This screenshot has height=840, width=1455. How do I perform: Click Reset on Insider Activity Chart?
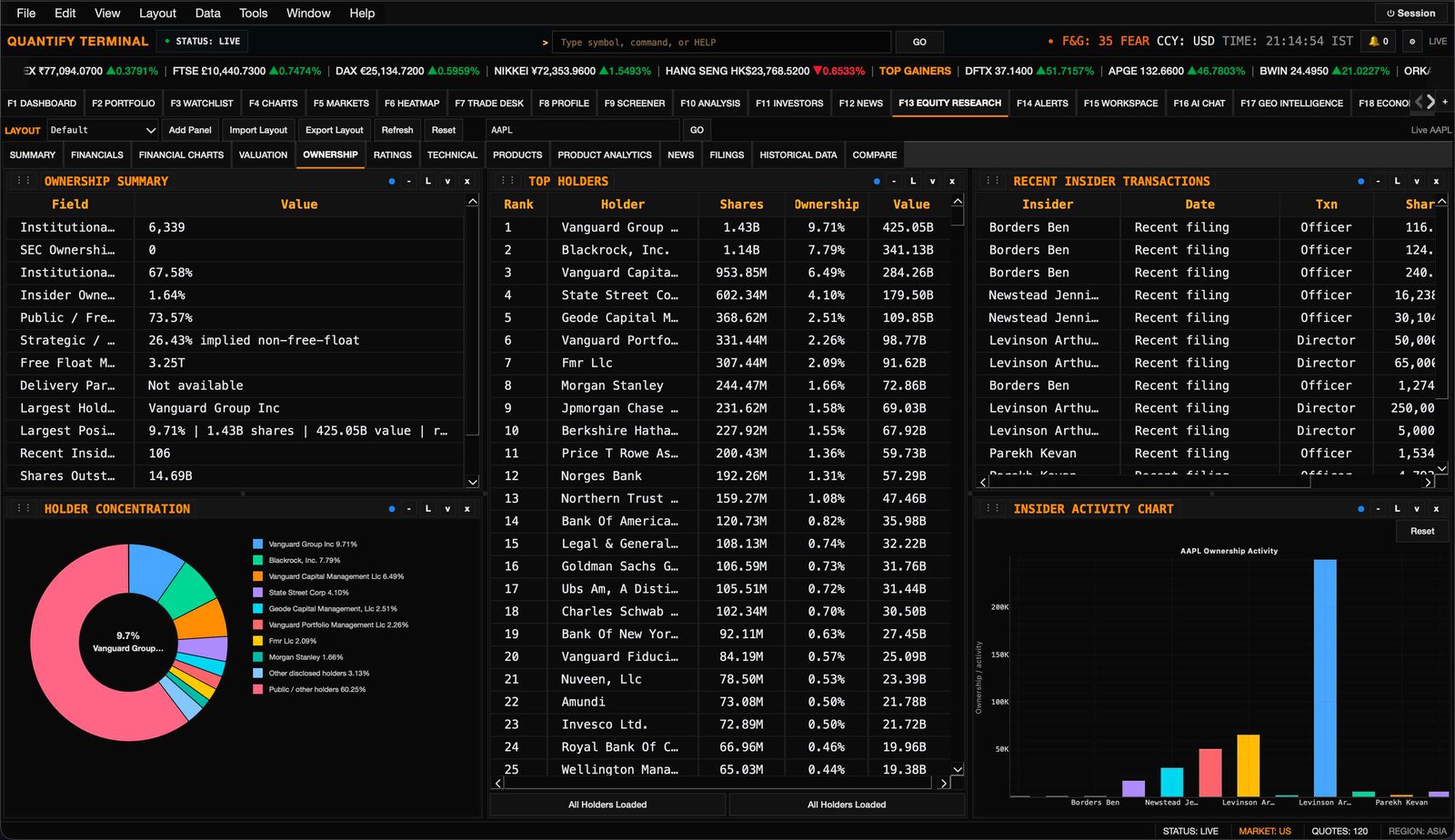[1422, 531]
